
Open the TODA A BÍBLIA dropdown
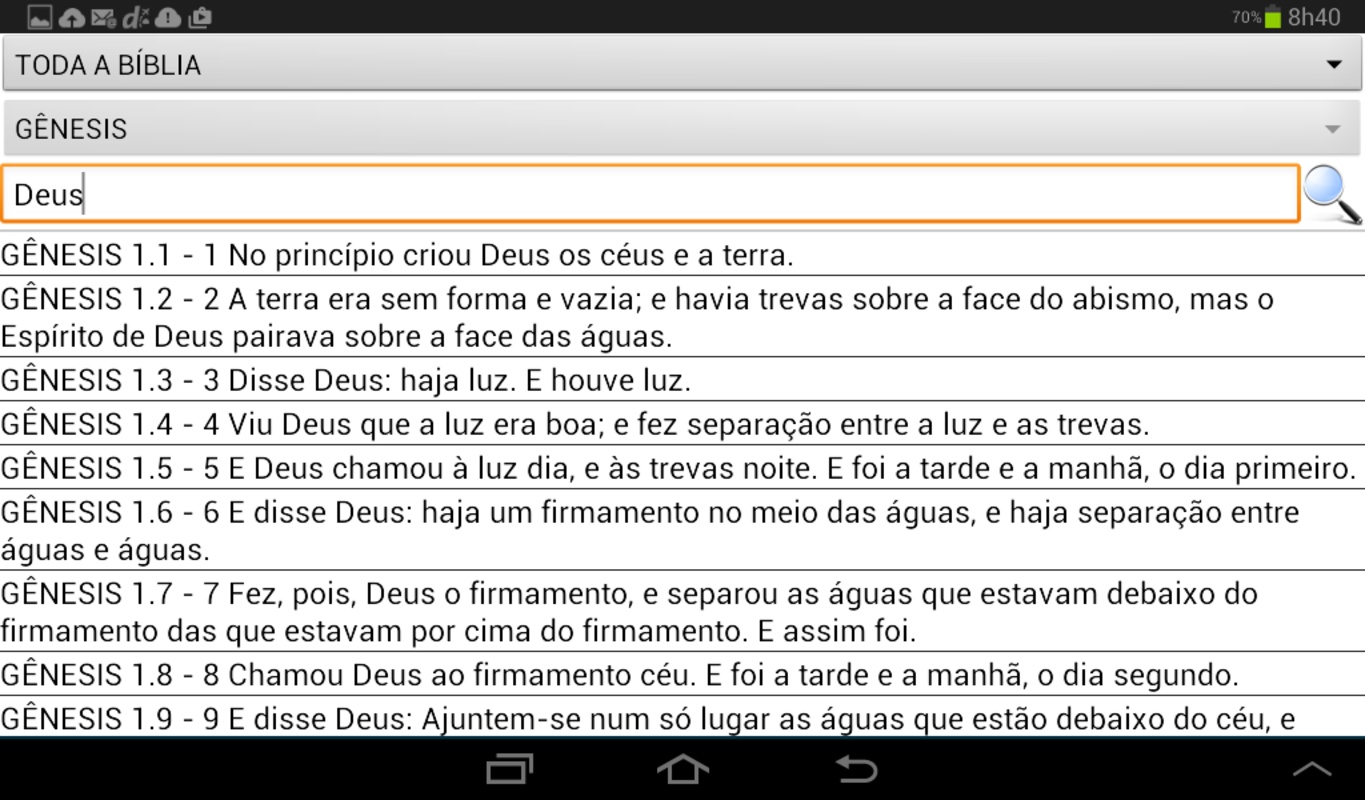point(682,64)
